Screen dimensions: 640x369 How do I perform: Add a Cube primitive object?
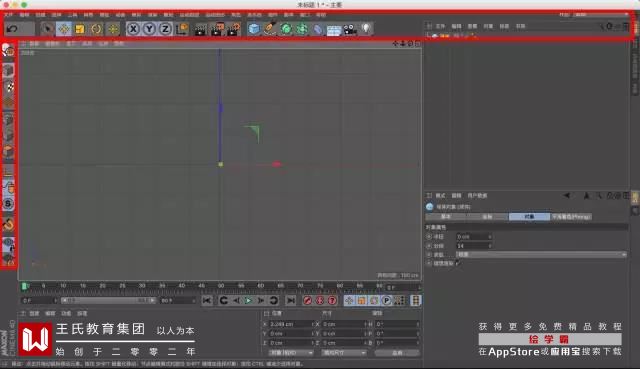click(x=254, y=29)
